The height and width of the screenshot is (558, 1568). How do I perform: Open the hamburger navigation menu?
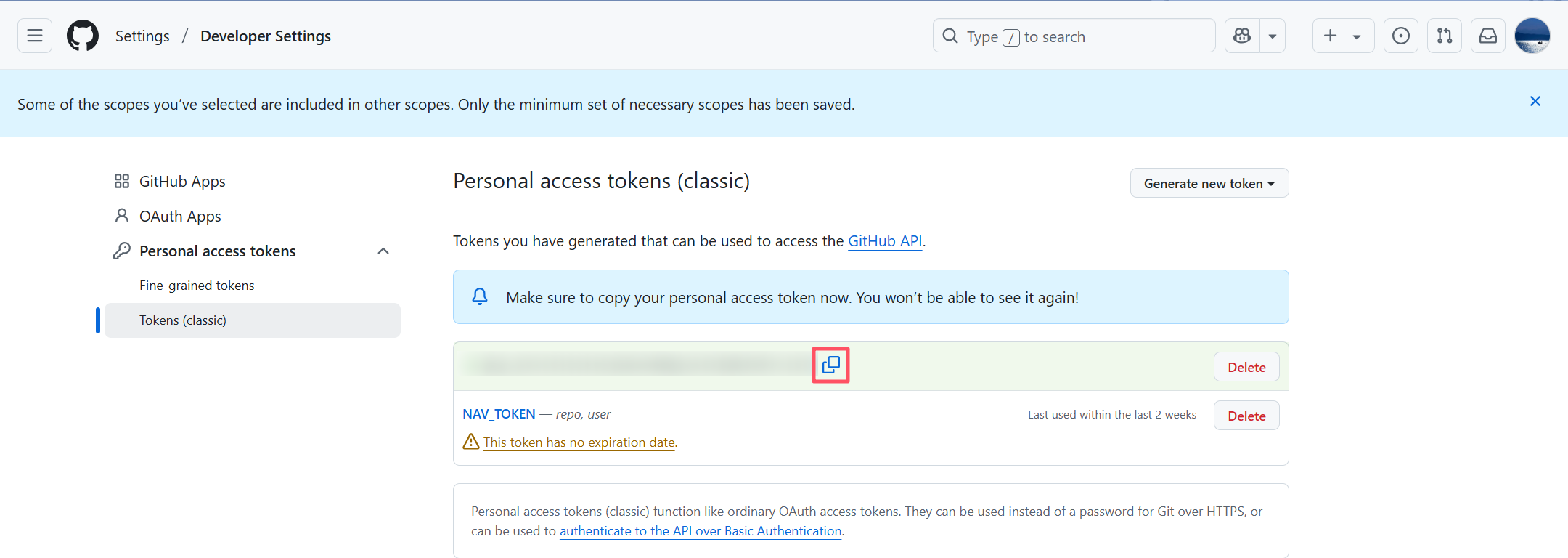coord(35,36)
